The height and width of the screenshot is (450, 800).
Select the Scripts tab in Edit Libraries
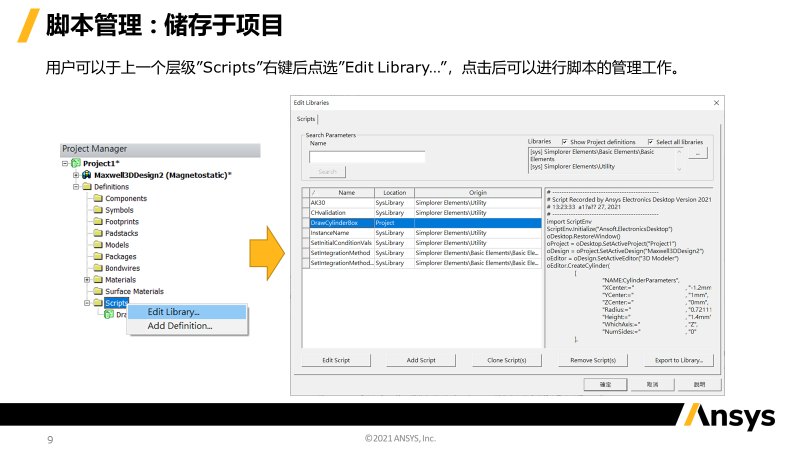306,119
